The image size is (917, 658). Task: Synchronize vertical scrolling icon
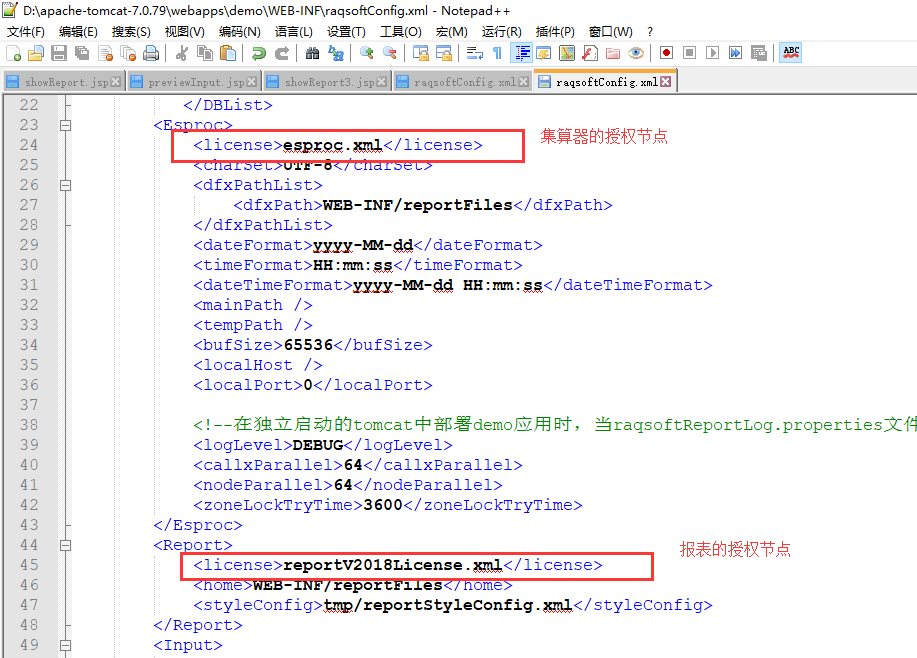pos(420,53)
